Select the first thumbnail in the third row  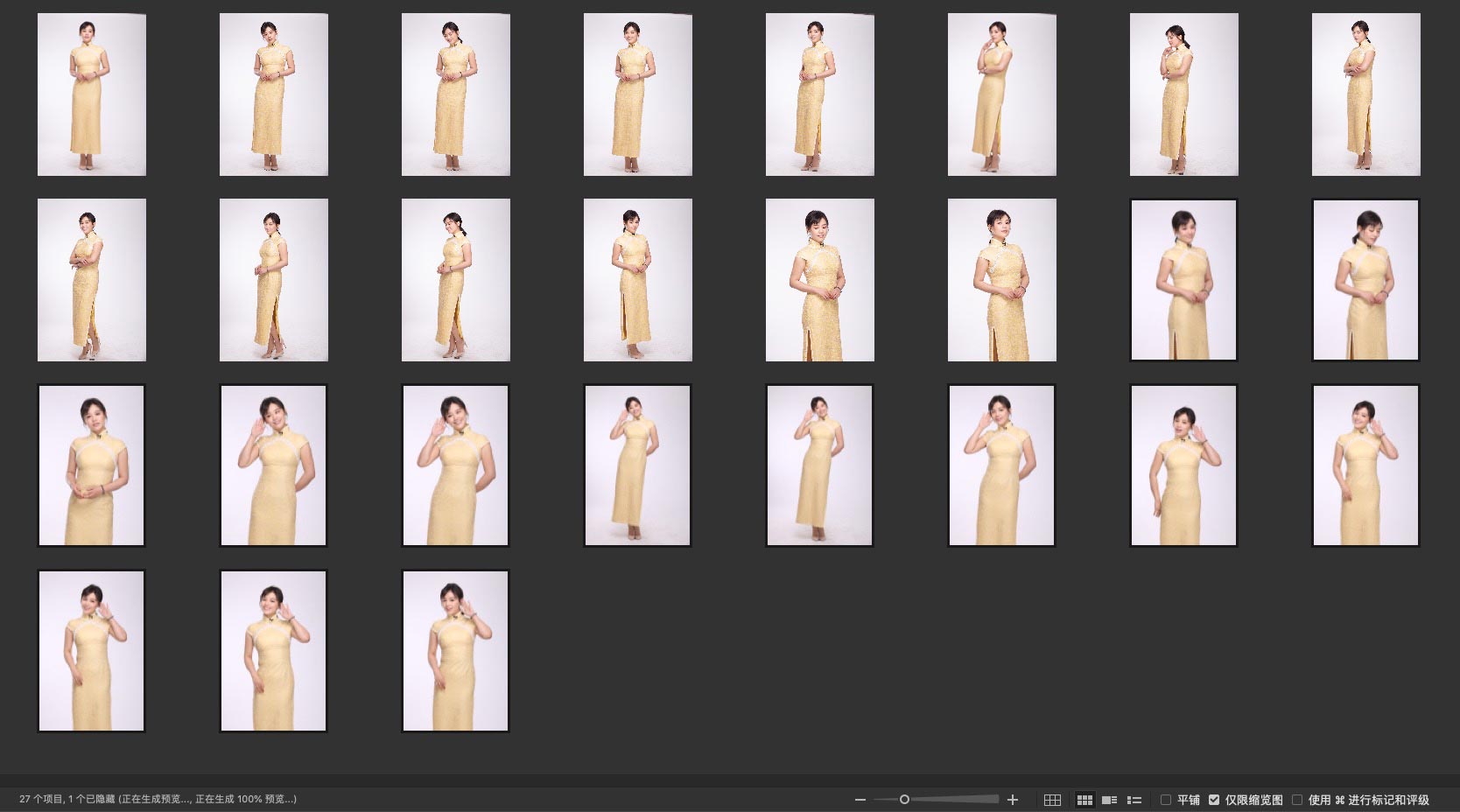click(92, 465)
